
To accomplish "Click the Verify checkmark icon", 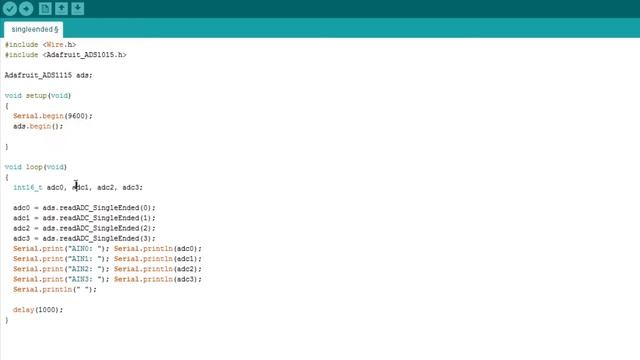I will point(10,9).
